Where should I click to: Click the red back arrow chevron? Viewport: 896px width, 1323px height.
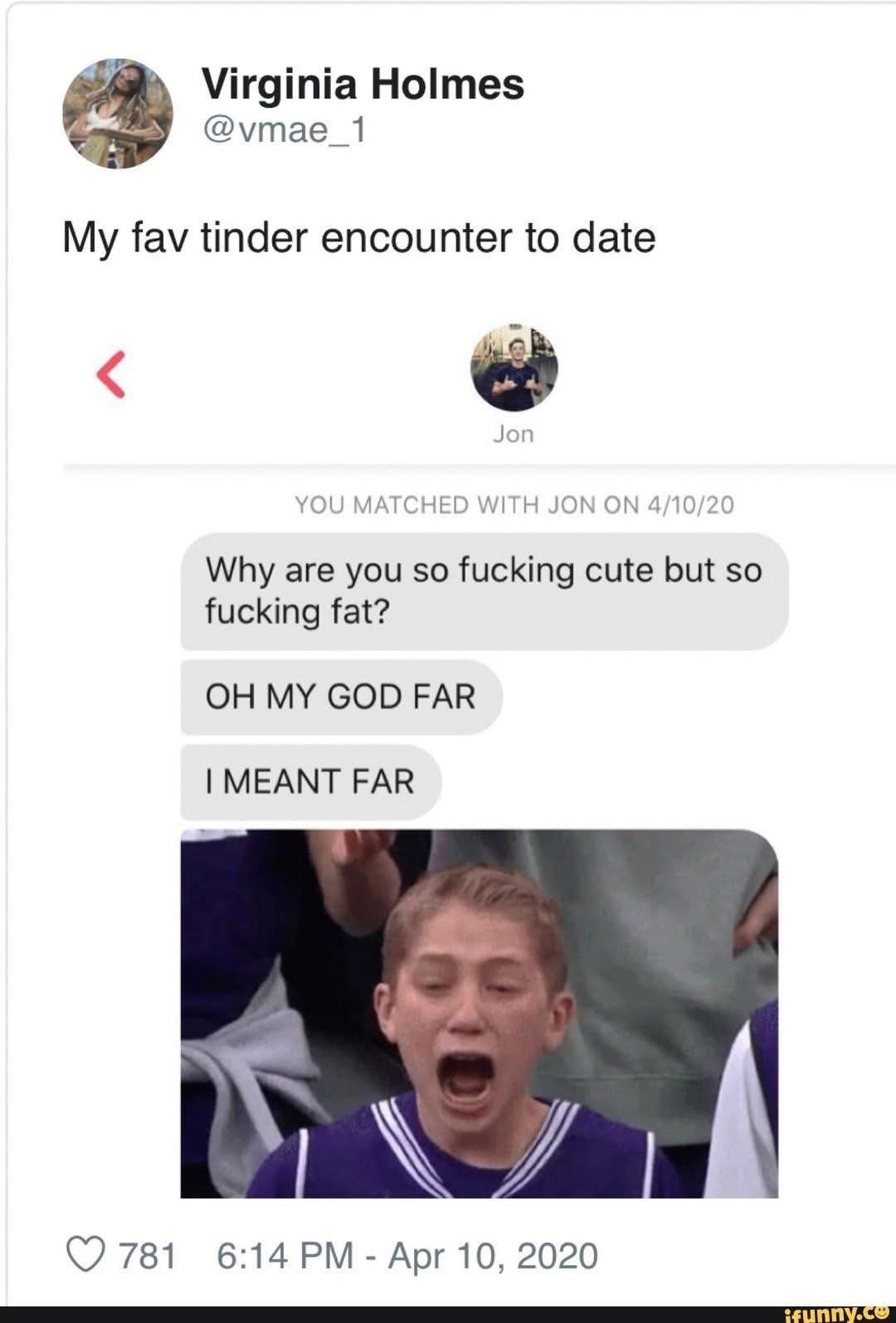click(x=111, y=374)
